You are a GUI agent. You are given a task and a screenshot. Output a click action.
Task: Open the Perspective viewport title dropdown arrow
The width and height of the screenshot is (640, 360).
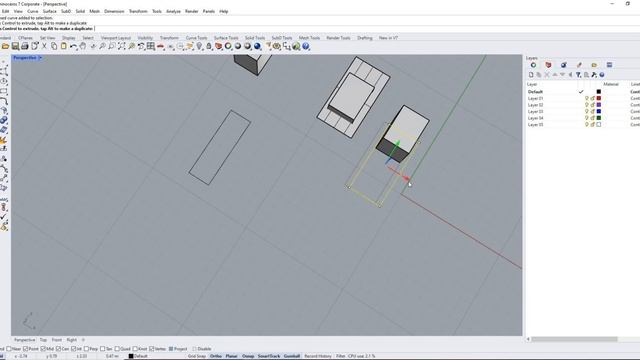[40, 58]
